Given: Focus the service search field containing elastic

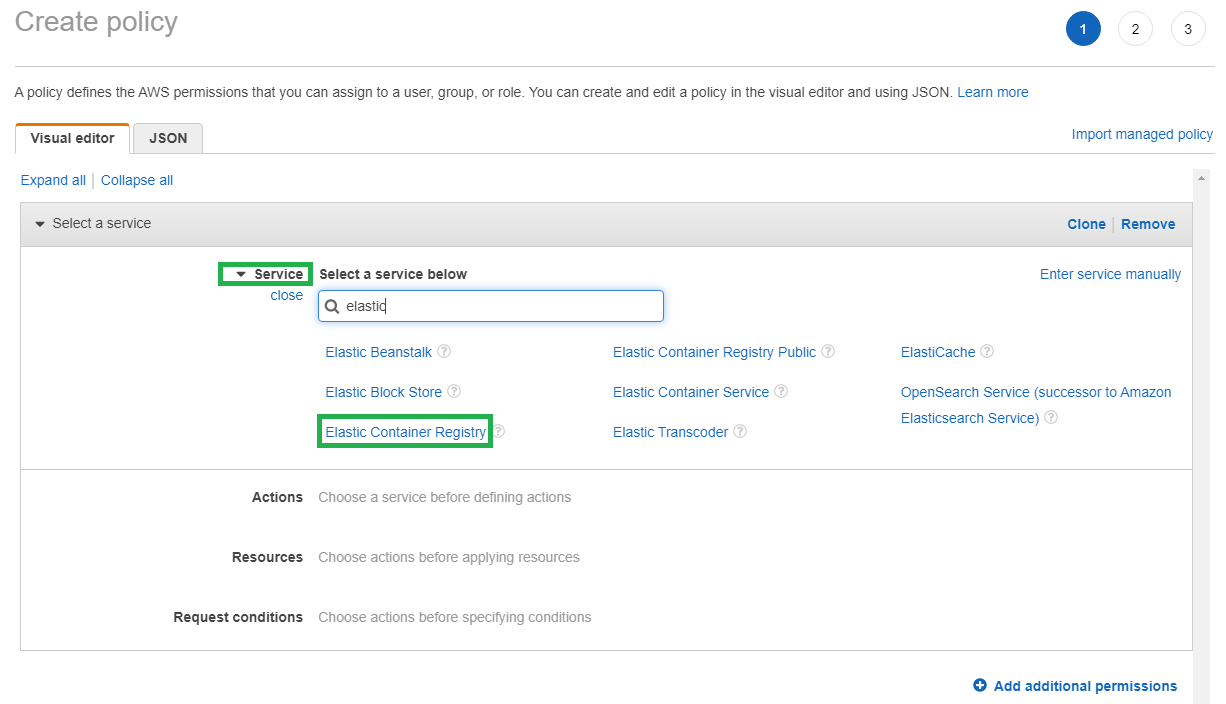Looking at the screenshot, I should (491, 306).
